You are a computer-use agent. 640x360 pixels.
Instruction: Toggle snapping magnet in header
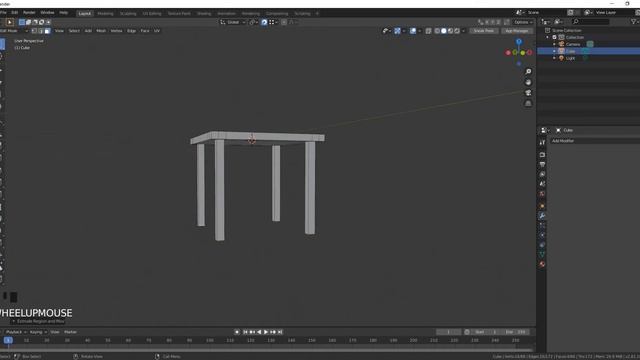point(264,22)
